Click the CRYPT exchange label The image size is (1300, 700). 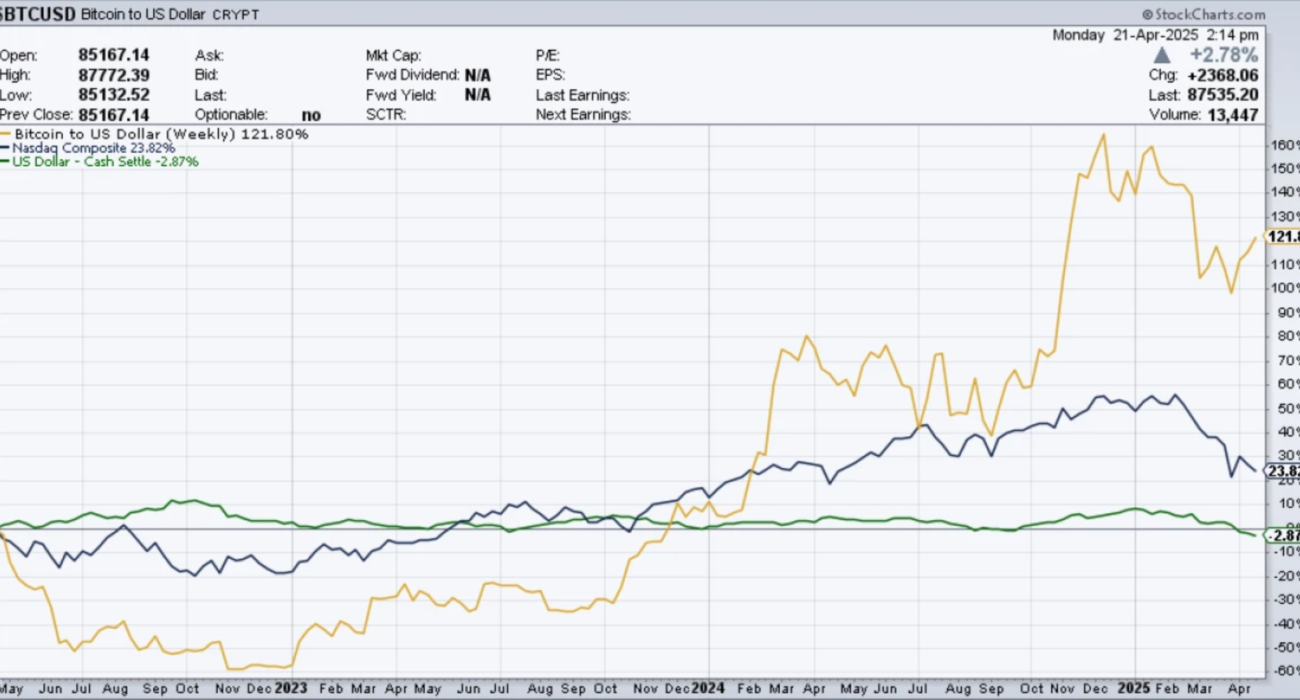click(x=236, y=15)
